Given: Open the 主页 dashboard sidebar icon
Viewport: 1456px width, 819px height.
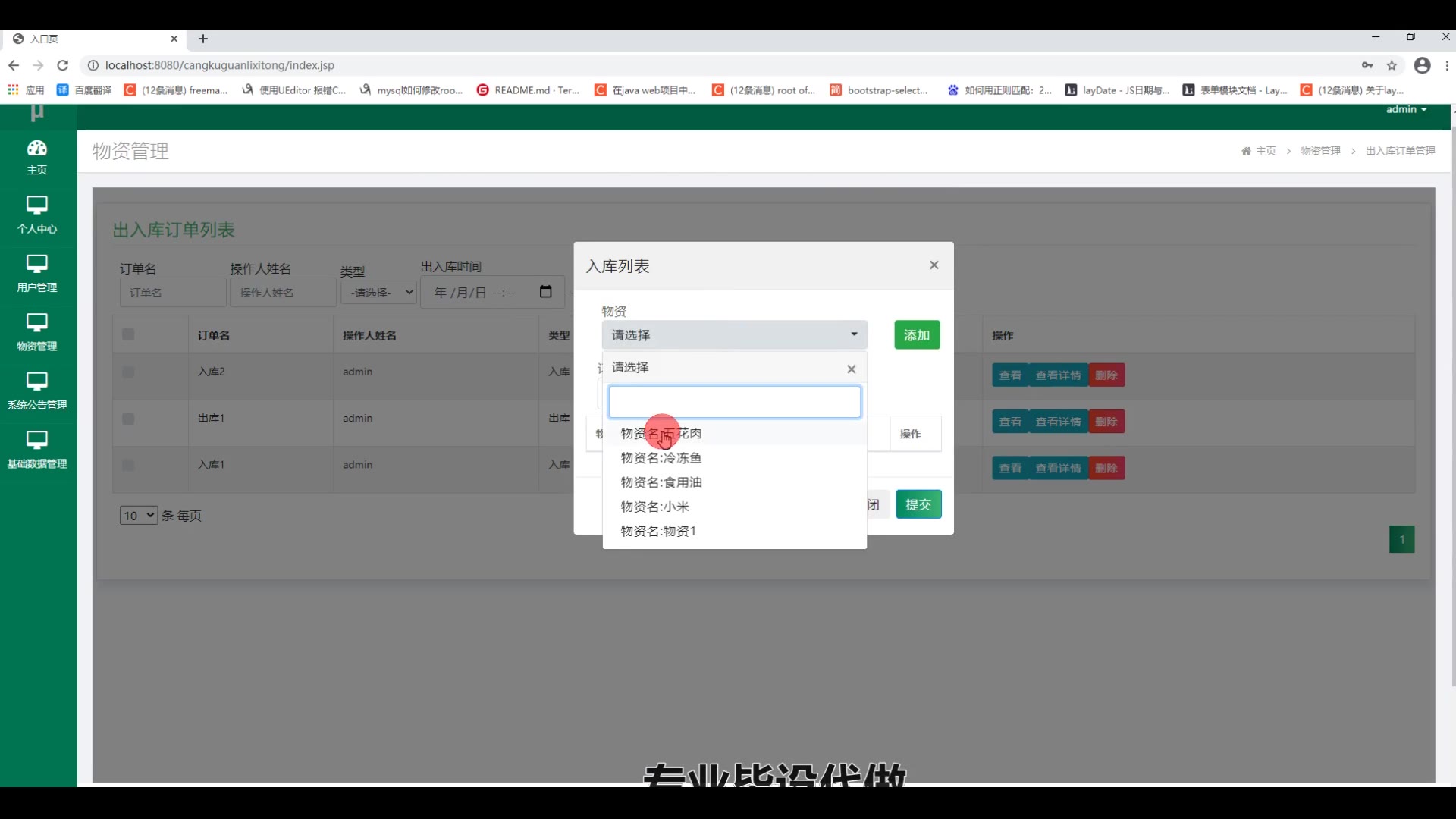Looking at the screenshot, I should point(36,156).
